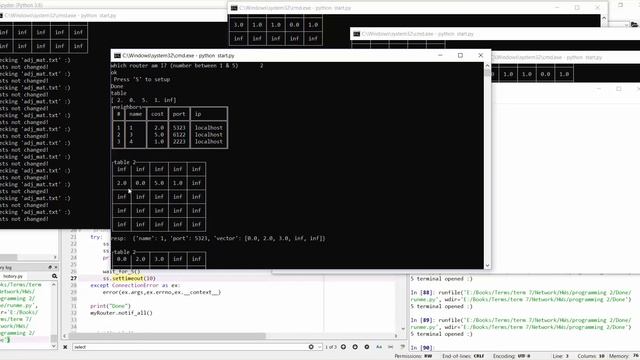Click scroll-down arrow of front cmd window
Screen dimensions: 640x360
coord(487,266)
